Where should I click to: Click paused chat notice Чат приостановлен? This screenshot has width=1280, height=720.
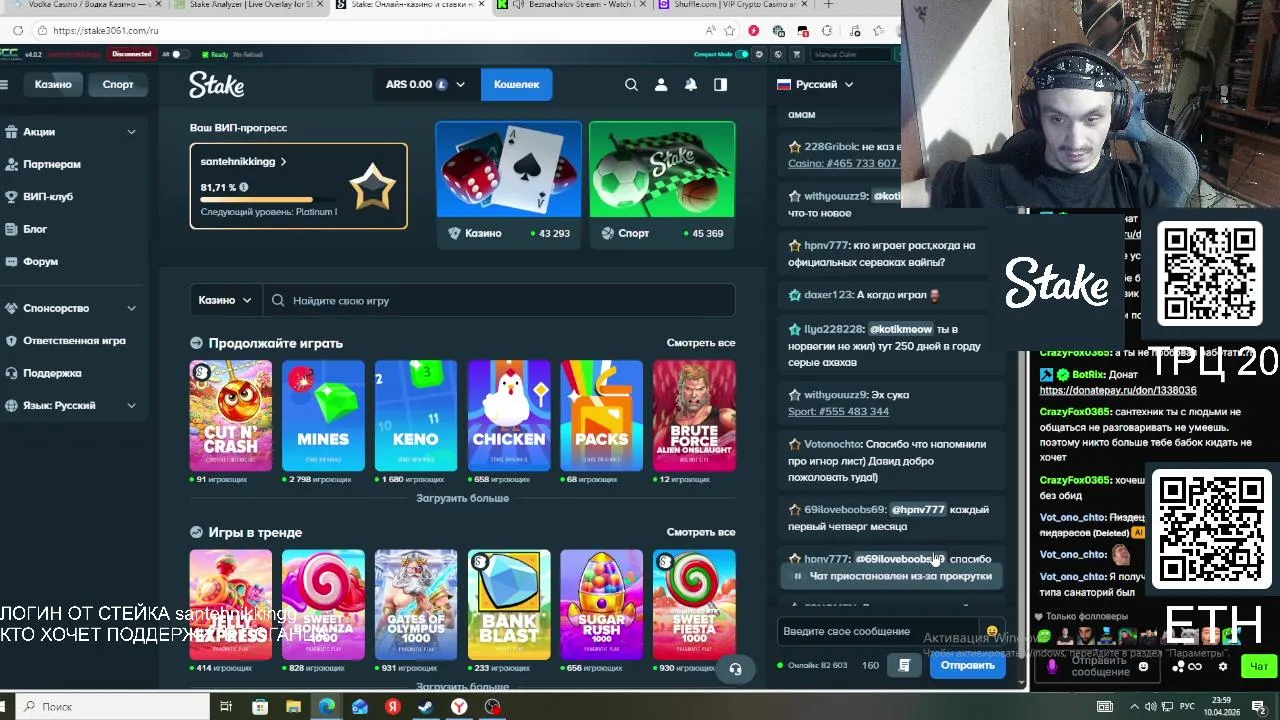point(892,576)
